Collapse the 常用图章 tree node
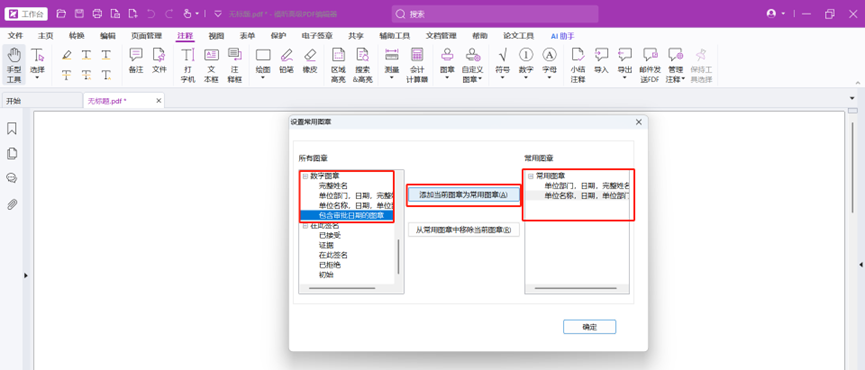865x370 pixels. point(530,176)
